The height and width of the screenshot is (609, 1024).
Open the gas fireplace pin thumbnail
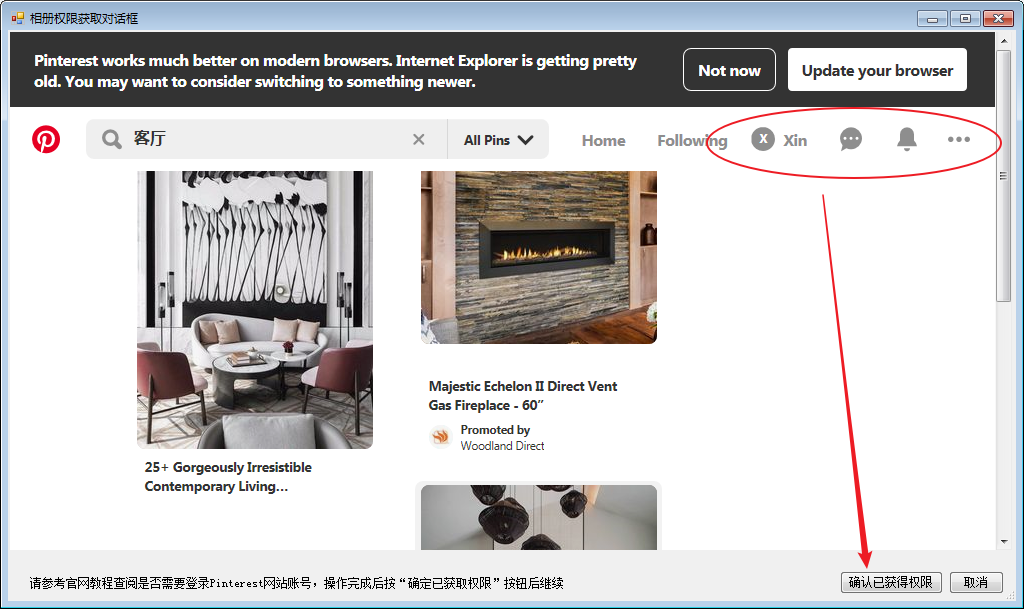point(539,255)
